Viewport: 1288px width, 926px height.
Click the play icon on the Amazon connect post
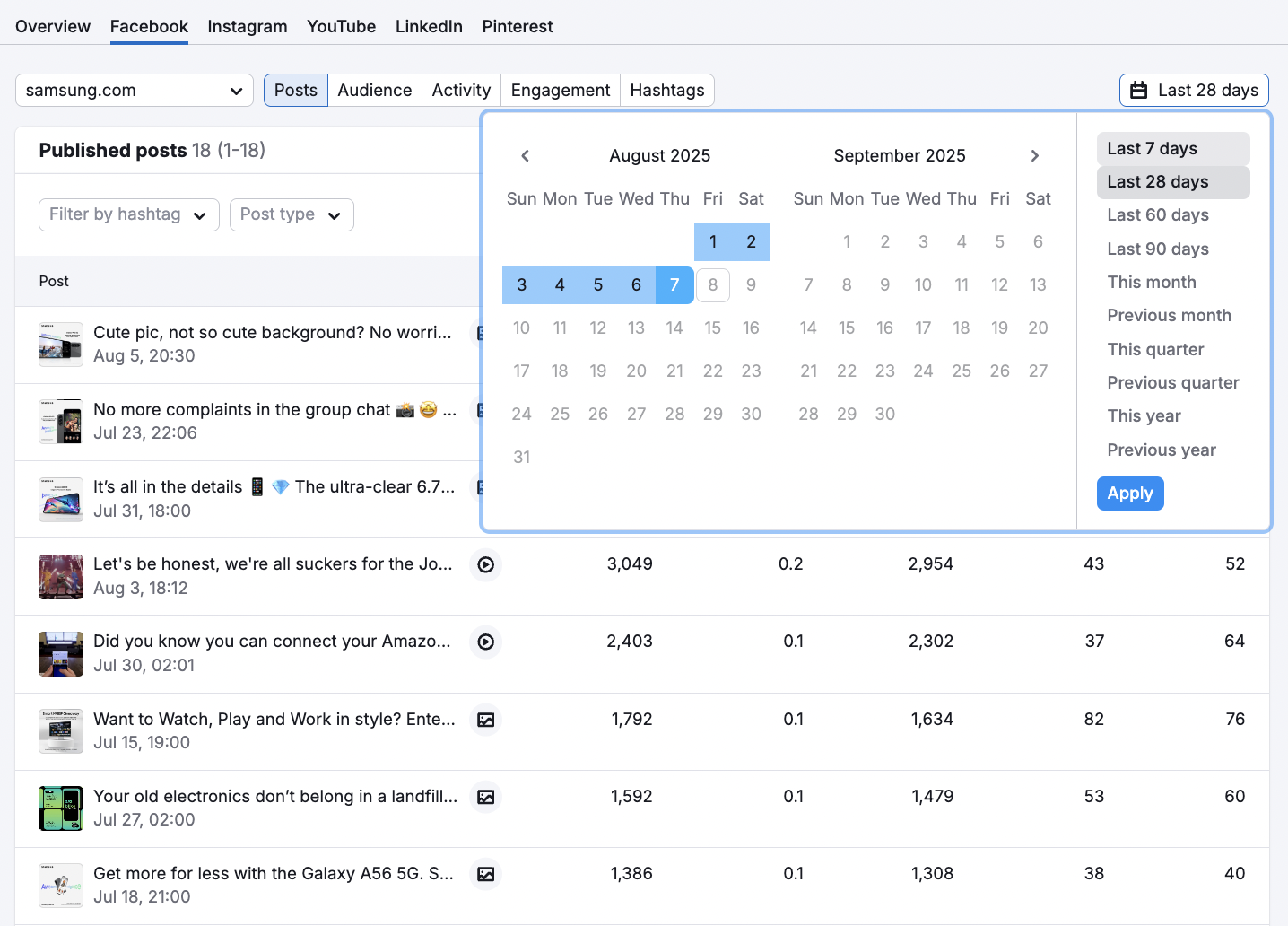(x=485, y=642)
